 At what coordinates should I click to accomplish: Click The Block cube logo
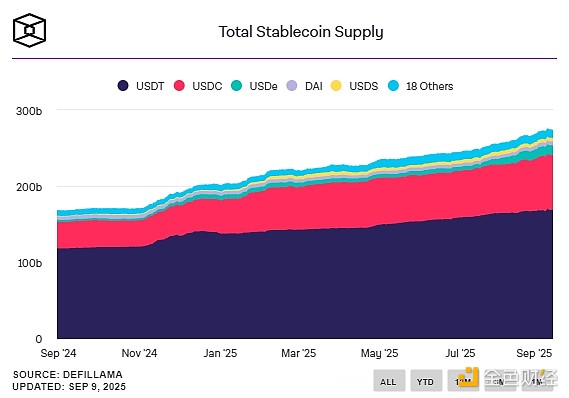pyautogui.click(x=29, y=30)
